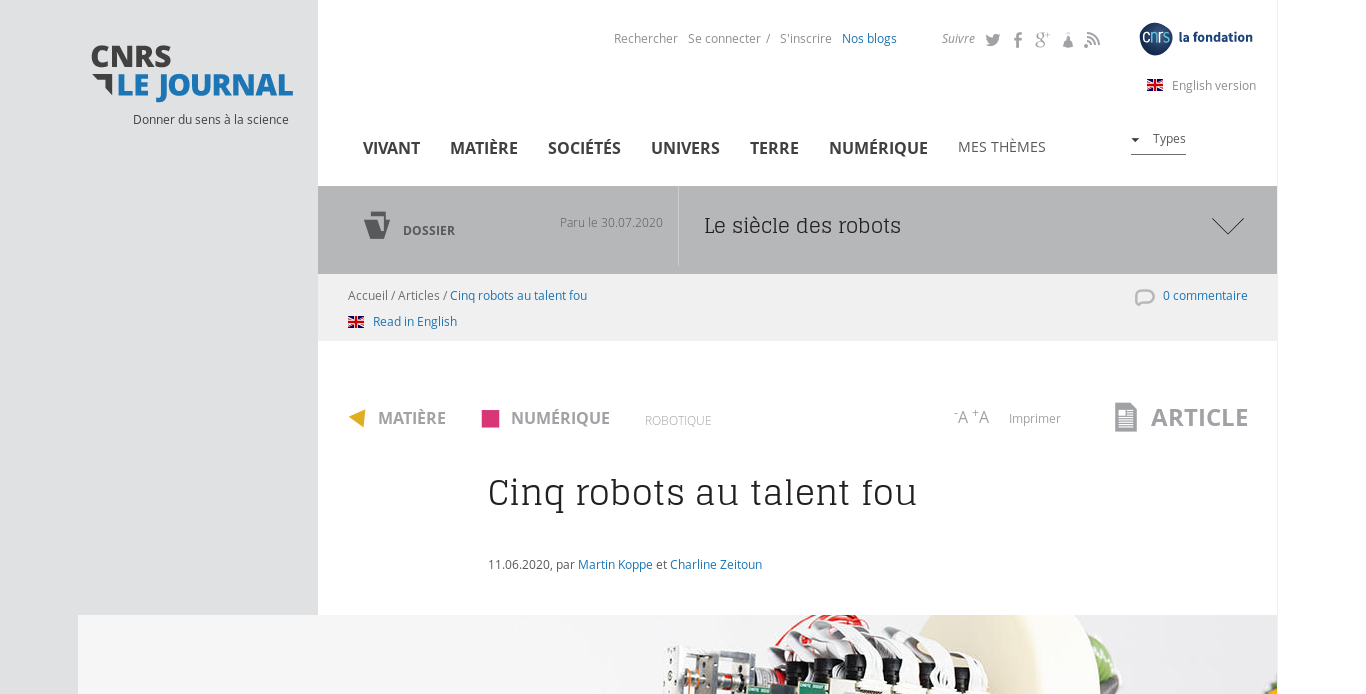
Task: Click the Dossier label
Action: click(x=429, y=231)
